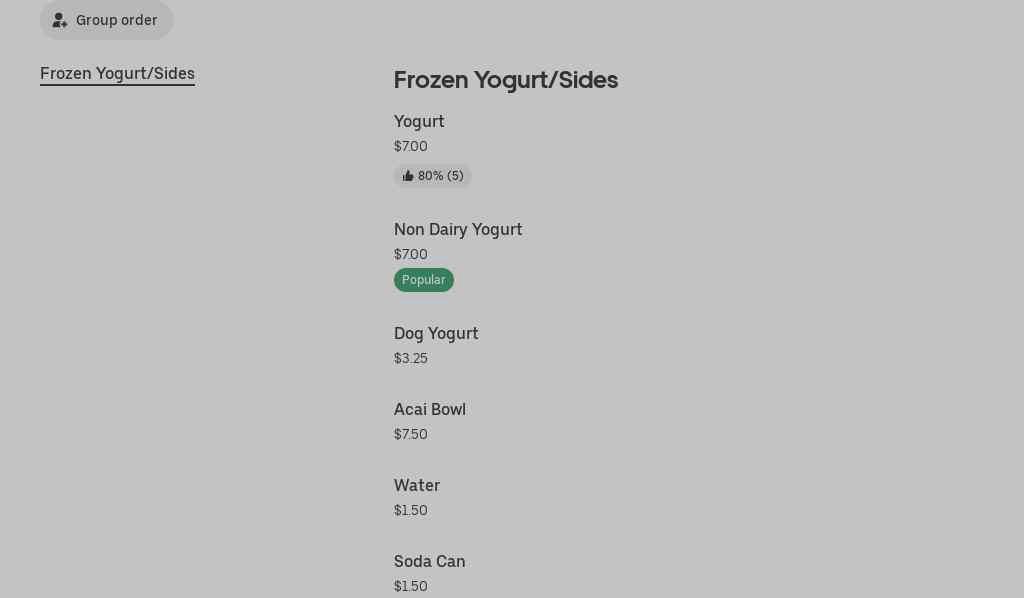The image size is (1024, 598).
Task: Click the thumbs-up icon on Yogurt rating
Action: (408, 175)
